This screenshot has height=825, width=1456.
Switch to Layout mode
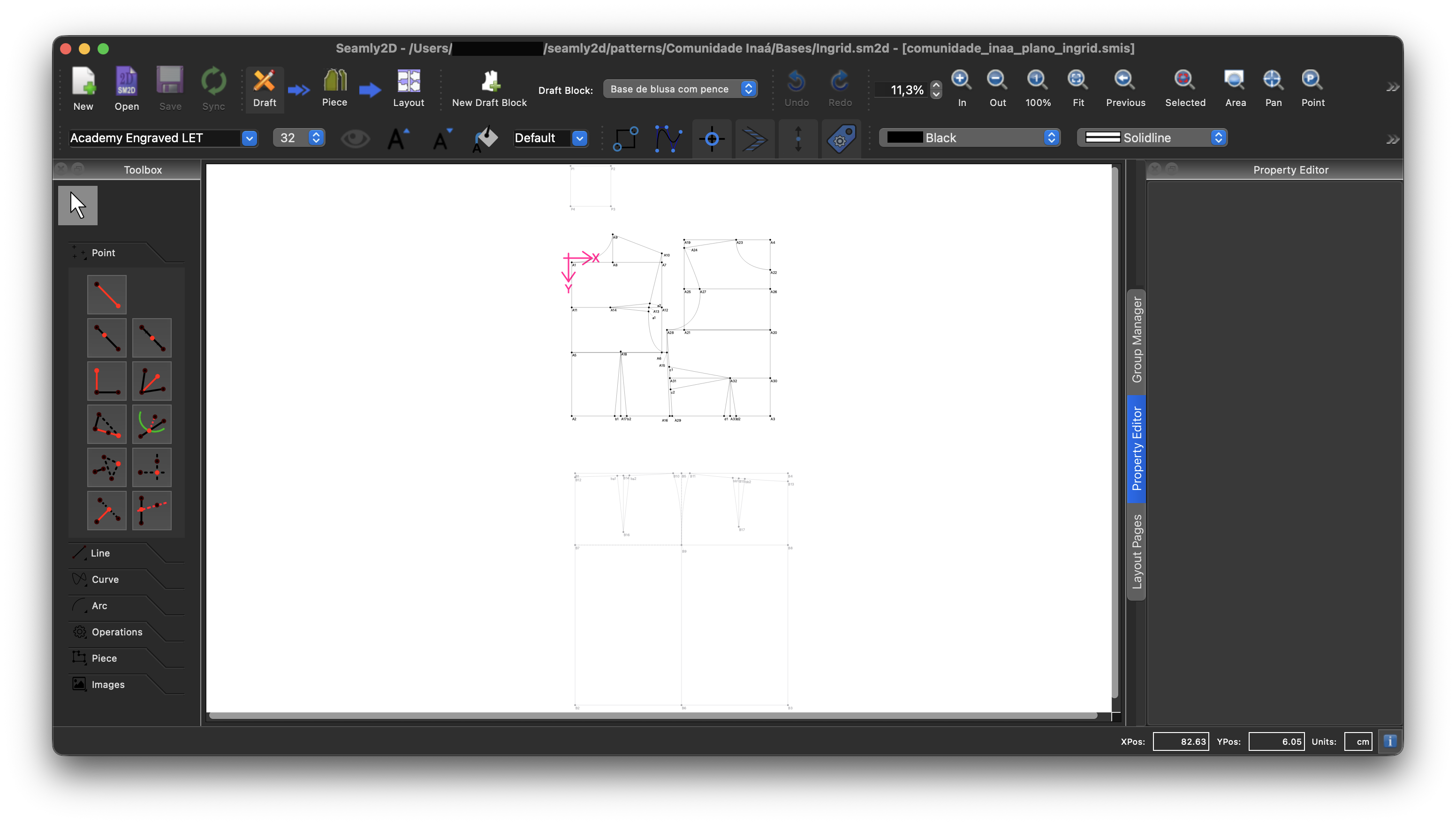point(408,88)
